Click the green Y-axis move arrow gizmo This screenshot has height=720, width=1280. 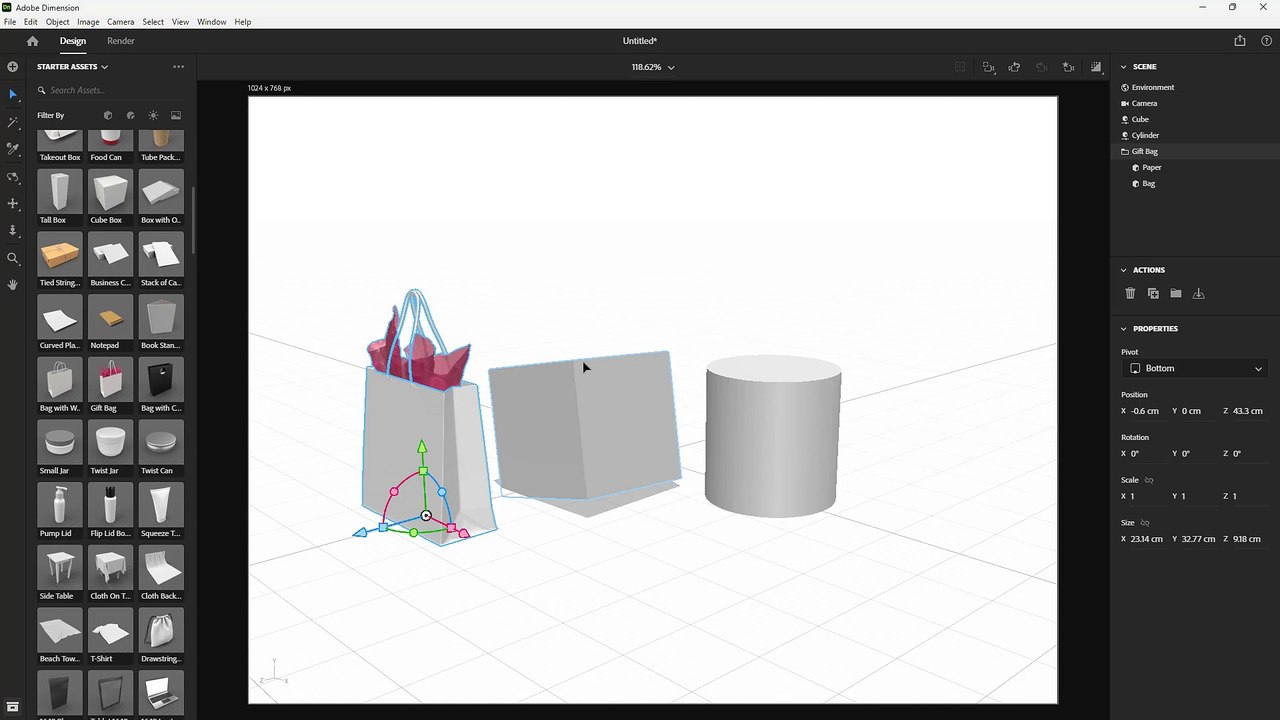point(422,447)
